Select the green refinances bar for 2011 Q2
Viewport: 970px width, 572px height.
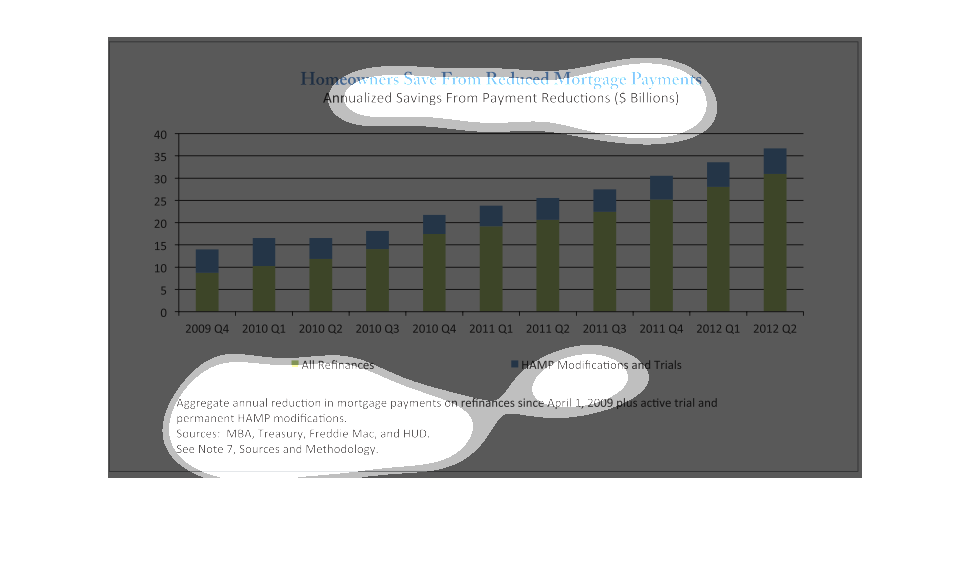547,266
